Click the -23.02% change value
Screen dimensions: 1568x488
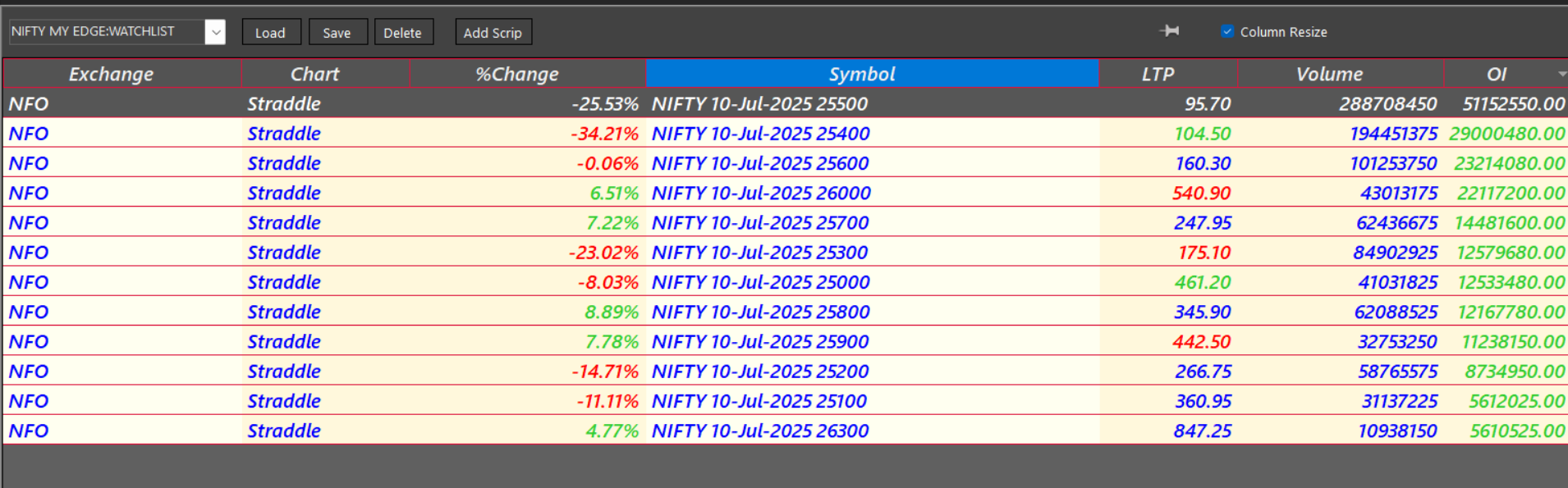pos(604,253)
